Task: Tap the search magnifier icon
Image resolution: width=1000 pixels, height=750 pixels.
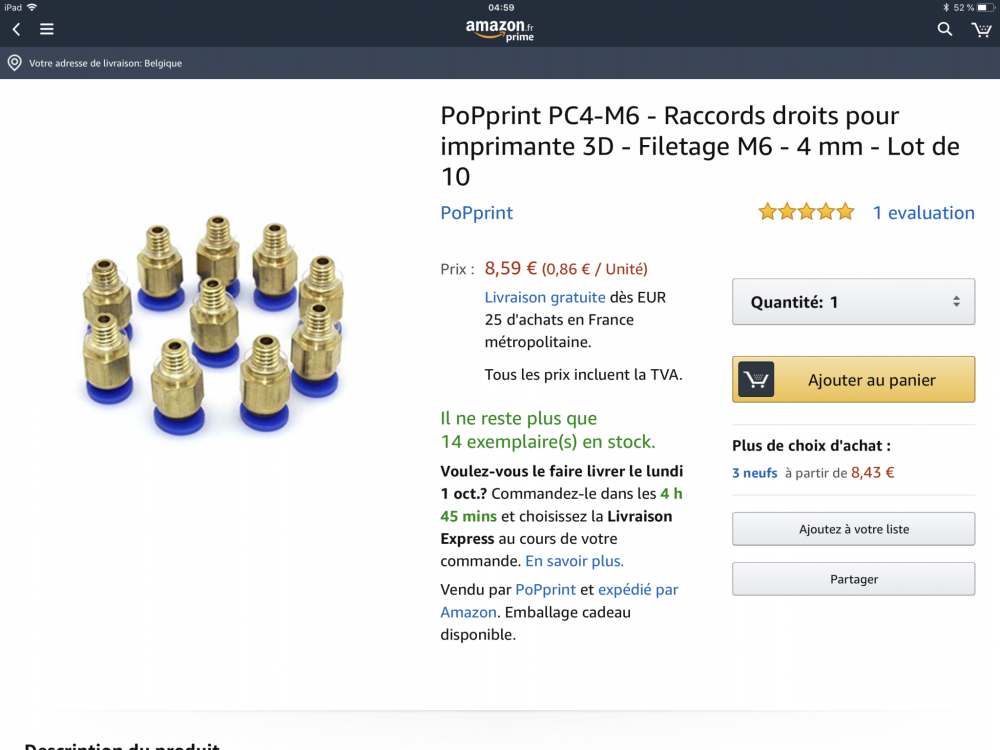Action: pos(945,29)
